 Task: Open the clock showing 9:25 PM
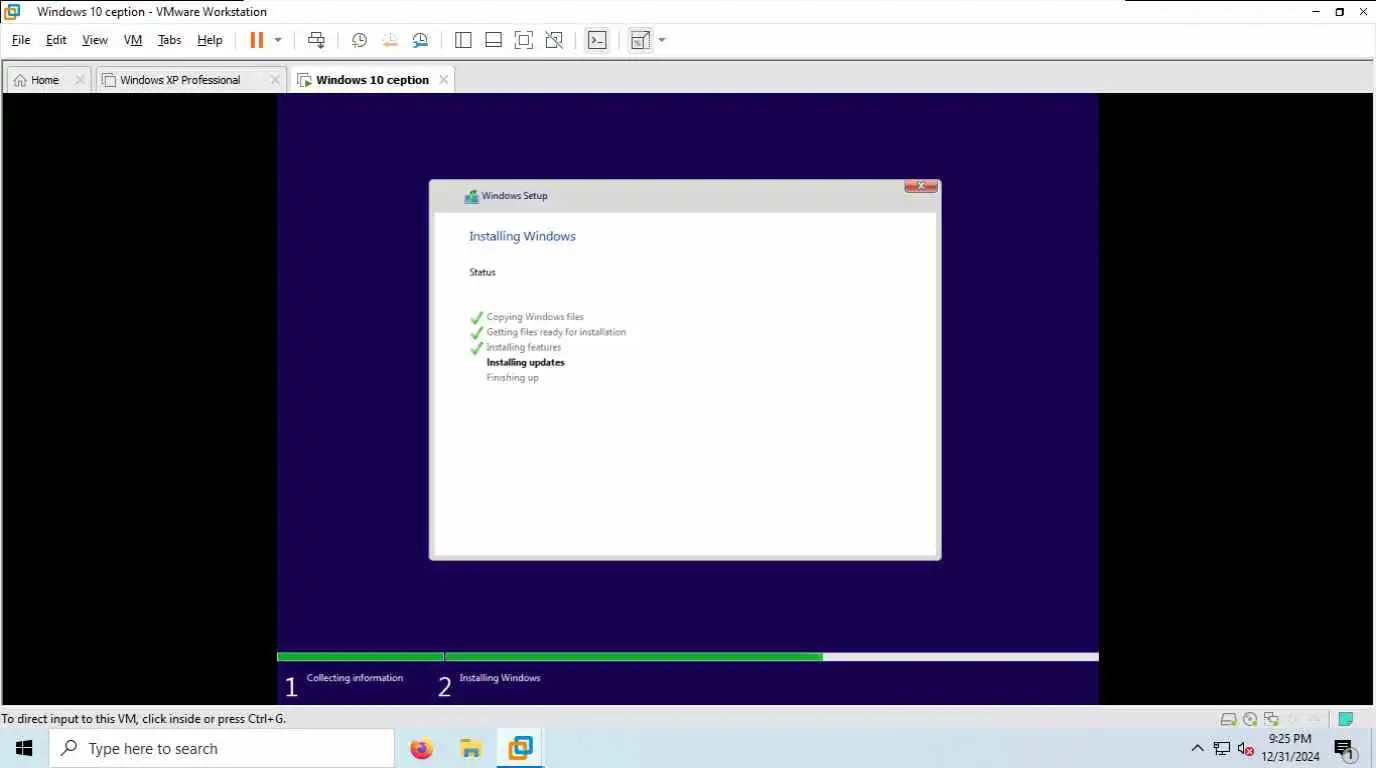click(x=1290, y=748)
